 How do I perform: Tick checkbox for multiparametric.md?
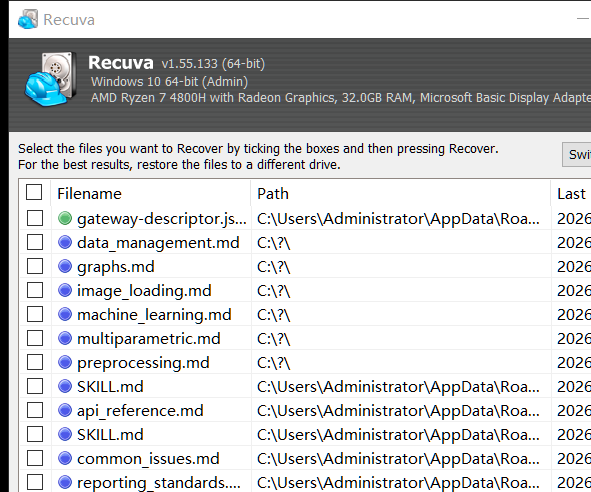35,339
